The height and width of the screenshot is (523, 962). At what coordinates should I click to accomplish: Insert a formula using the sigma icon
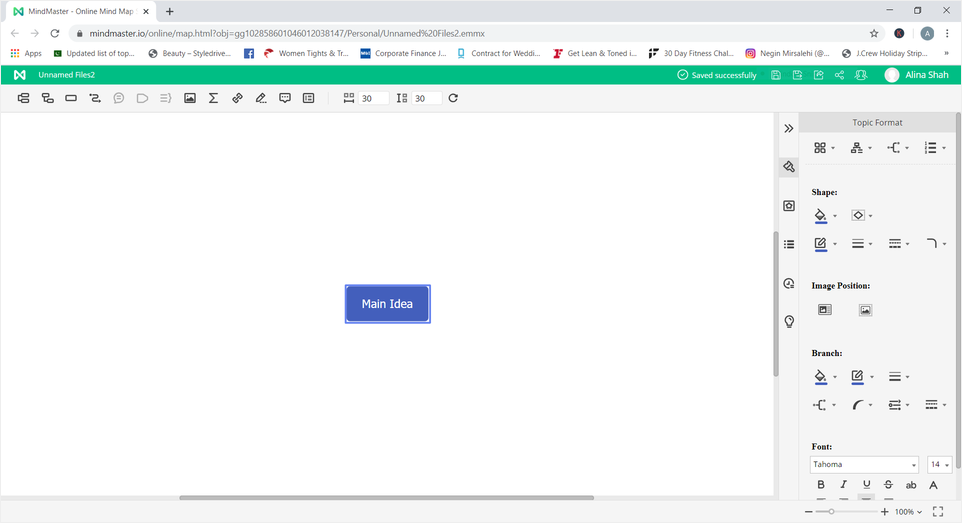(x=213, y=98)
